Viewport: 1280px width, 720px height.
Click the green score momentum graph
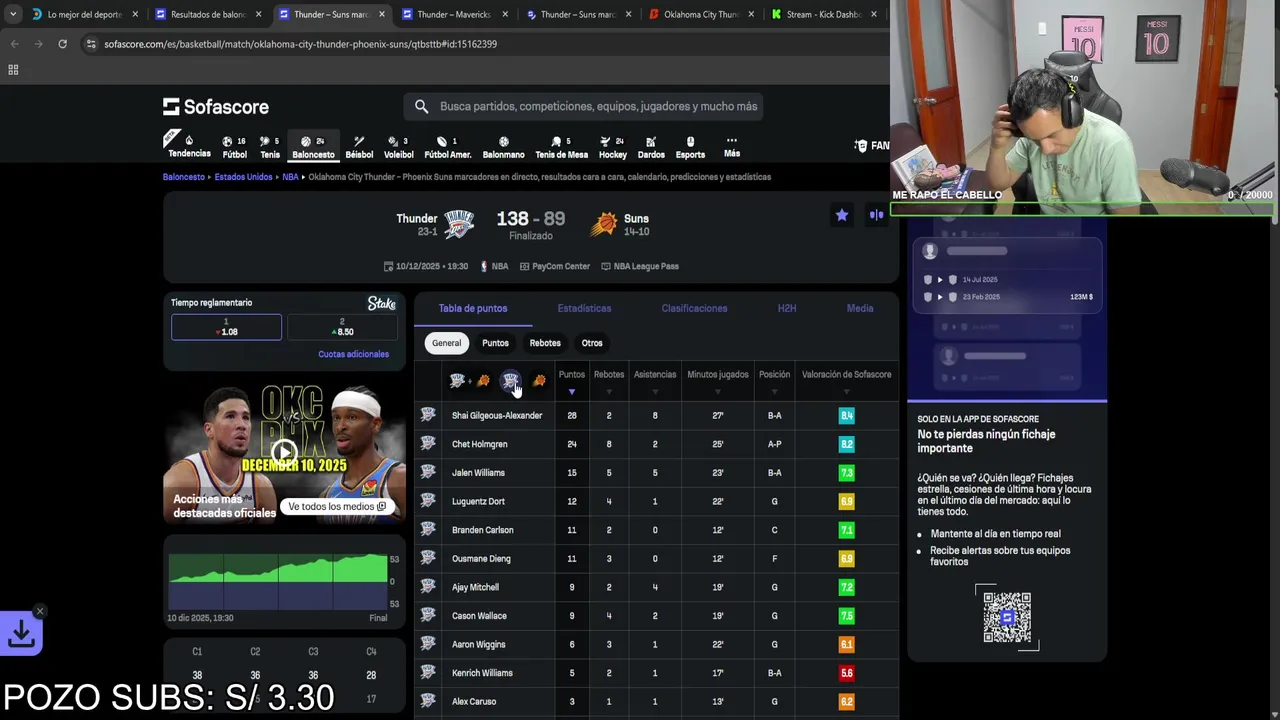278,582
